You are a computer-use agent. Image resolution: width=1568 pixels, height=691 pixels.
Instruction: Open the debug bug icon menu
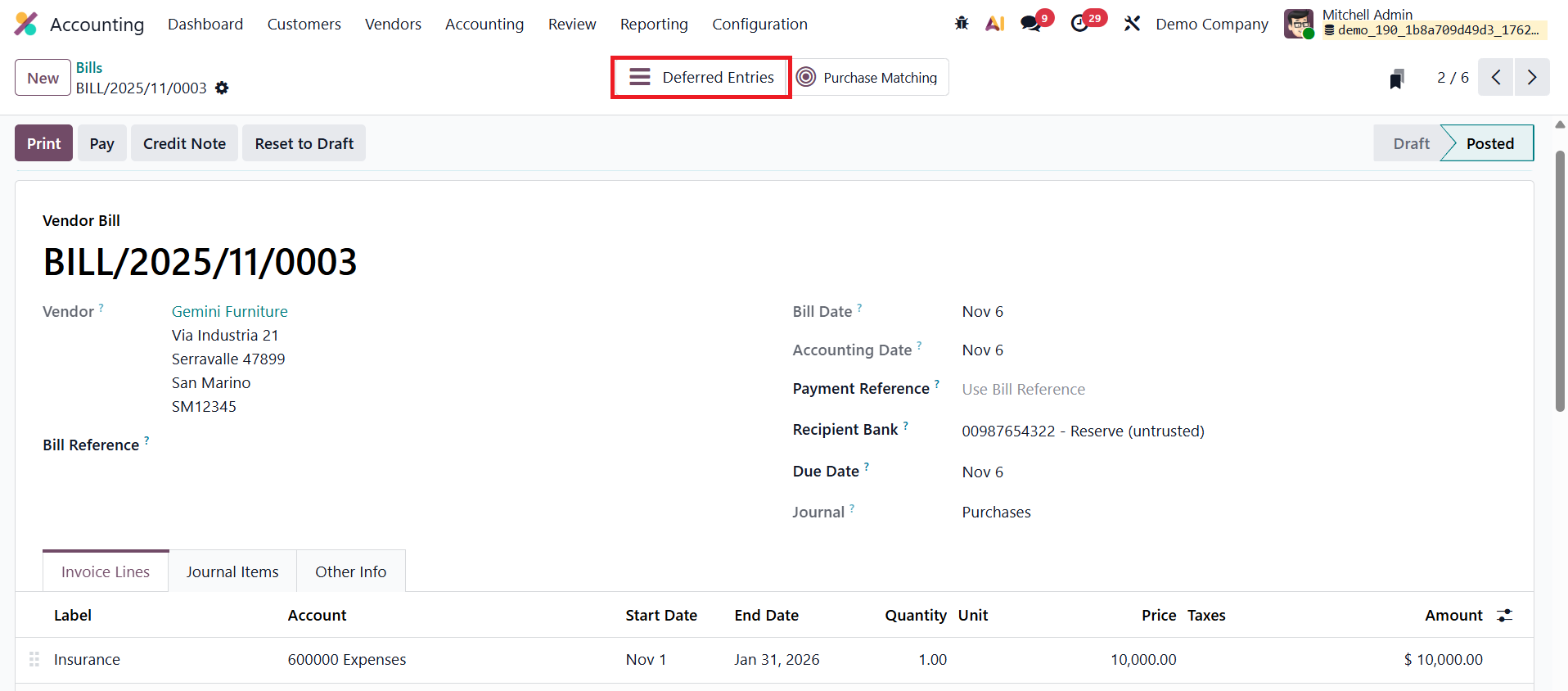click(x=962, y=24)
